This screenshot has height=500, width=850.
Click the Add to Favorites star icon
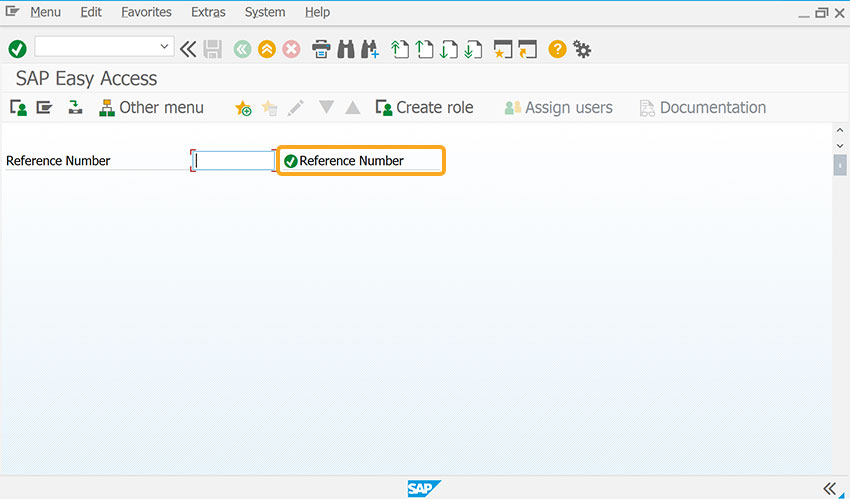(243, 108)
